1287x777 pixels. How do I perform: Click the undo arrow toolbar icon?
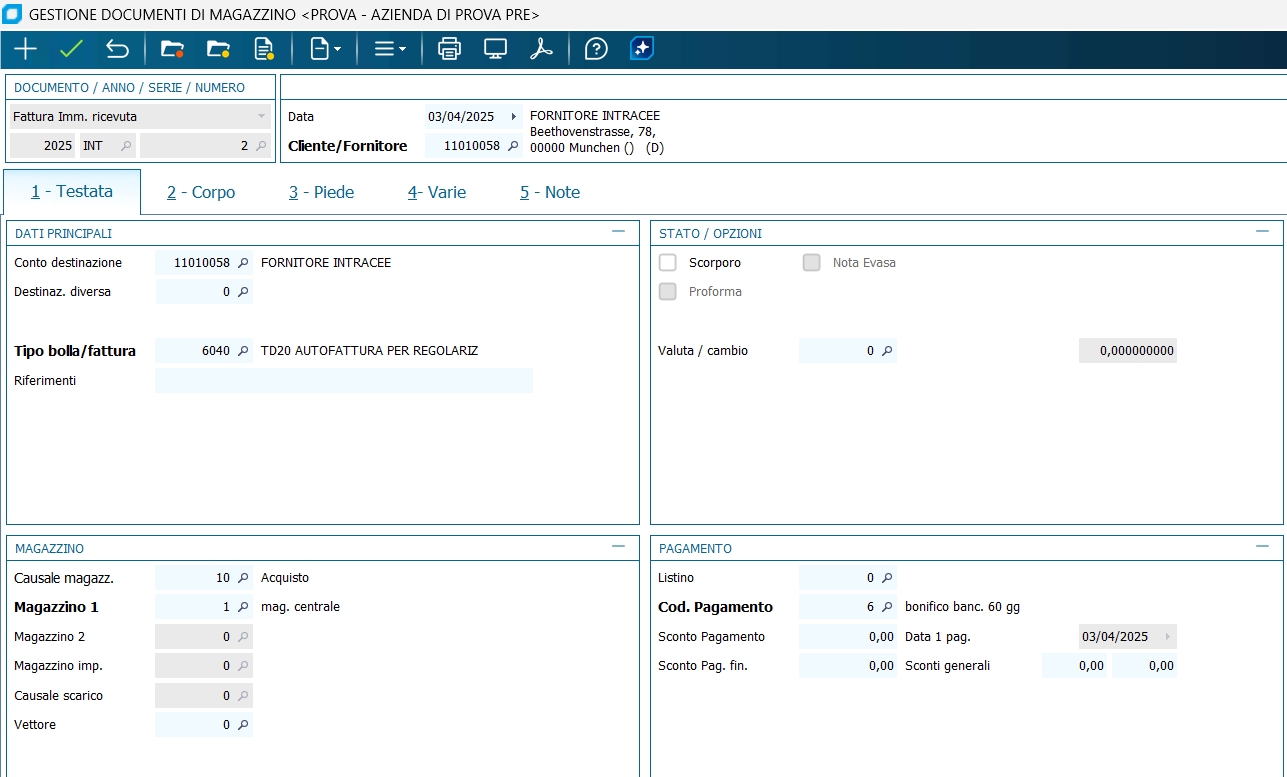click(117, 49)
